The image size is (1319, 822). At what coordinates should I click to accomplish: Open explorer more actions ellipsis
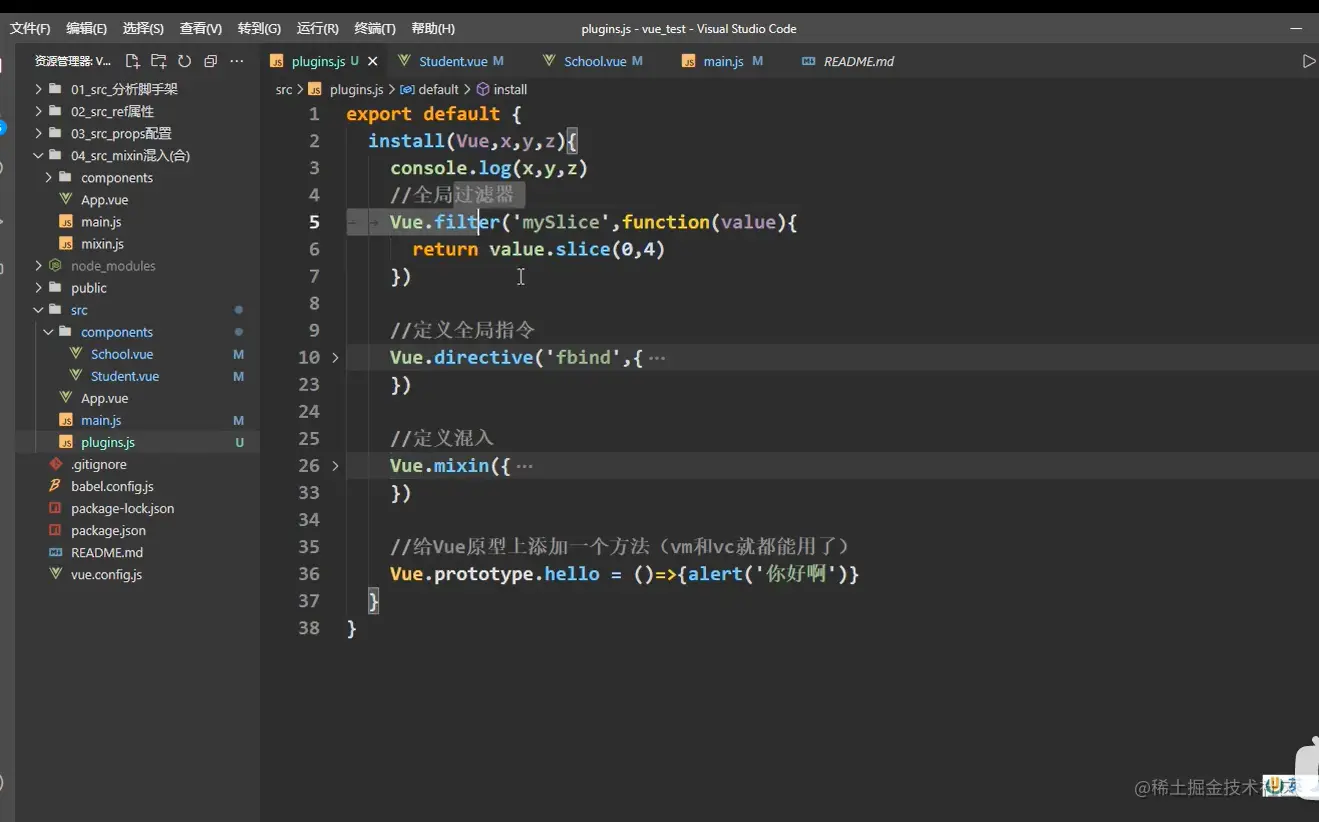click(x=237, y=61)
